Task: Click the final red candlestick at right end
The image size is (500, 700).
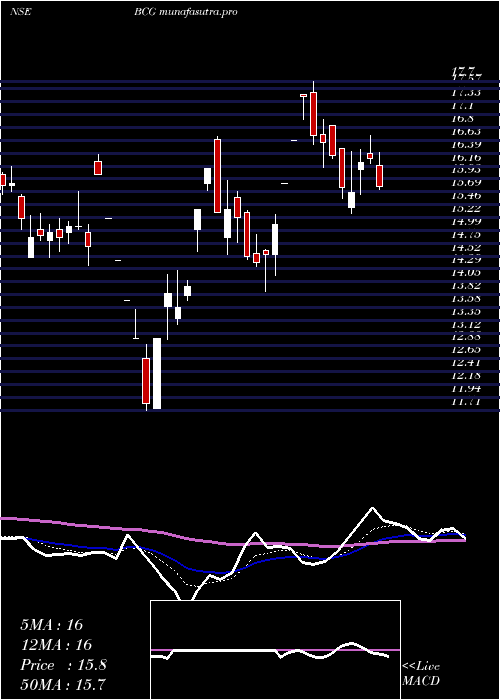Action: tap(379, 176)
